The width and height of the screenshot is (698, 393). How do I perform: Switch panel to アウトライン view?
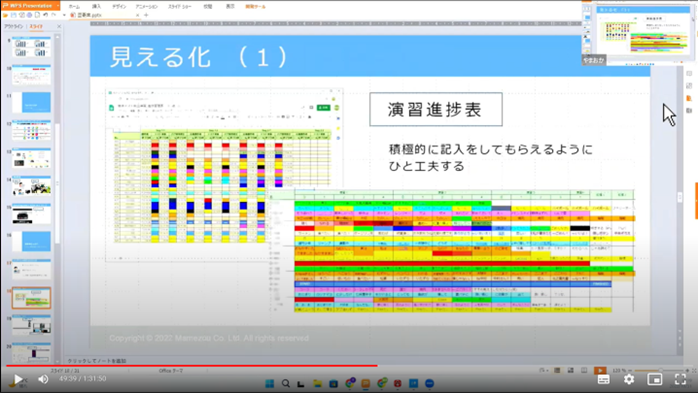[13, 27]
